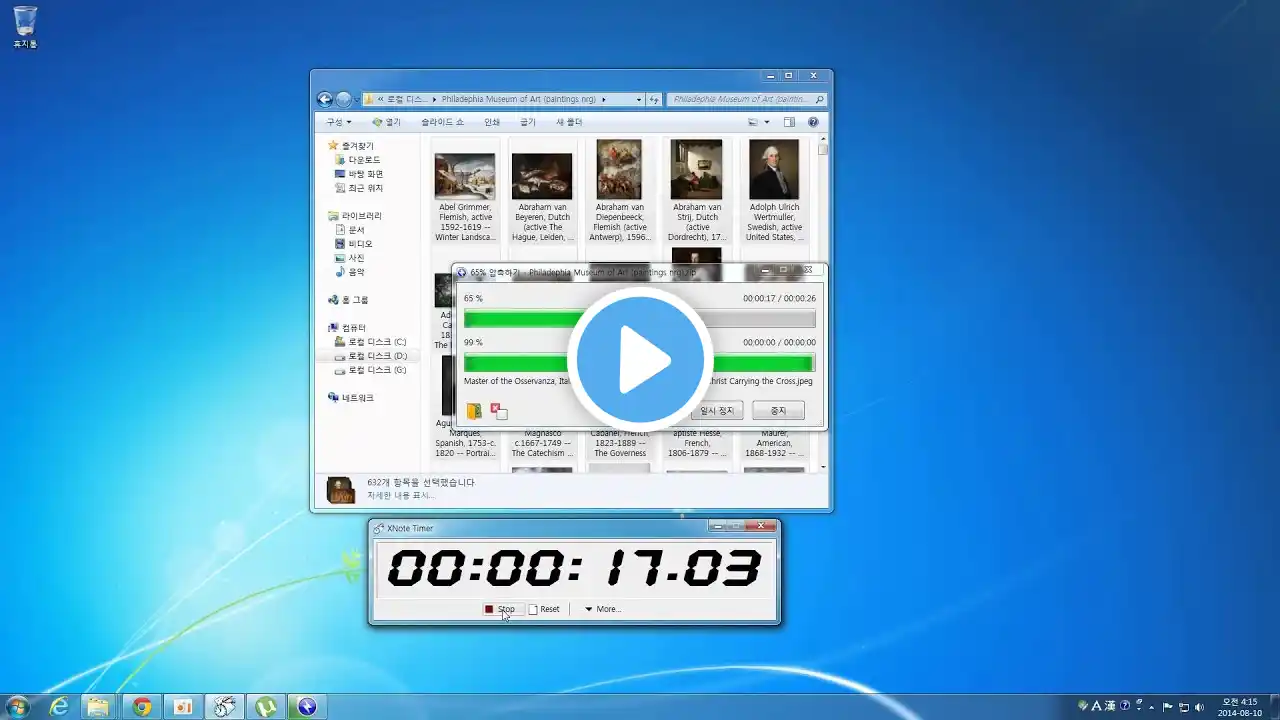This screenshot has width=1280, height=720.
Task: Open address bar history dropdown arrow
Action: click(x=639, y=100)
